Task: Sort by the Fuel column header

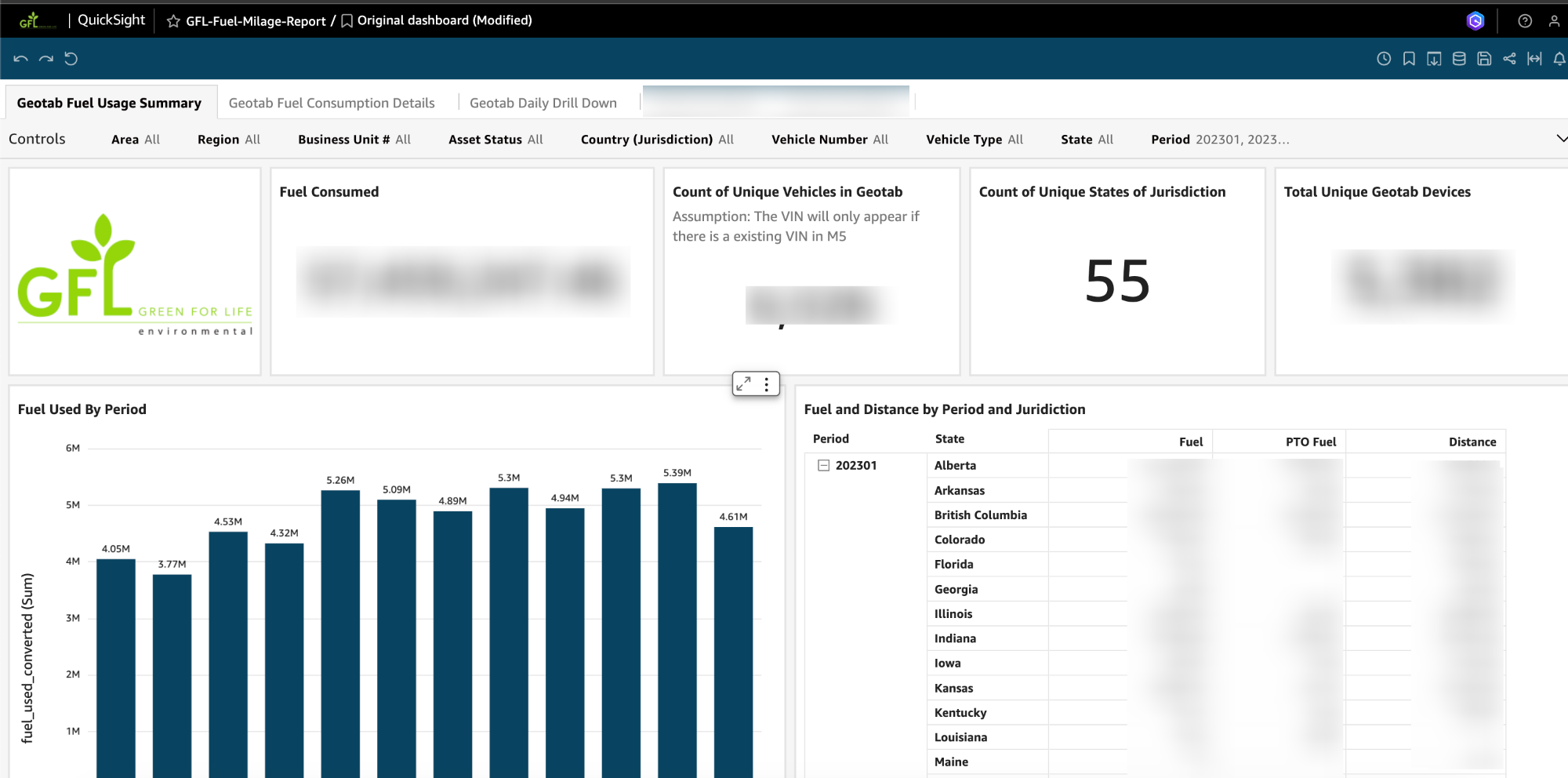Action: 1191,442
